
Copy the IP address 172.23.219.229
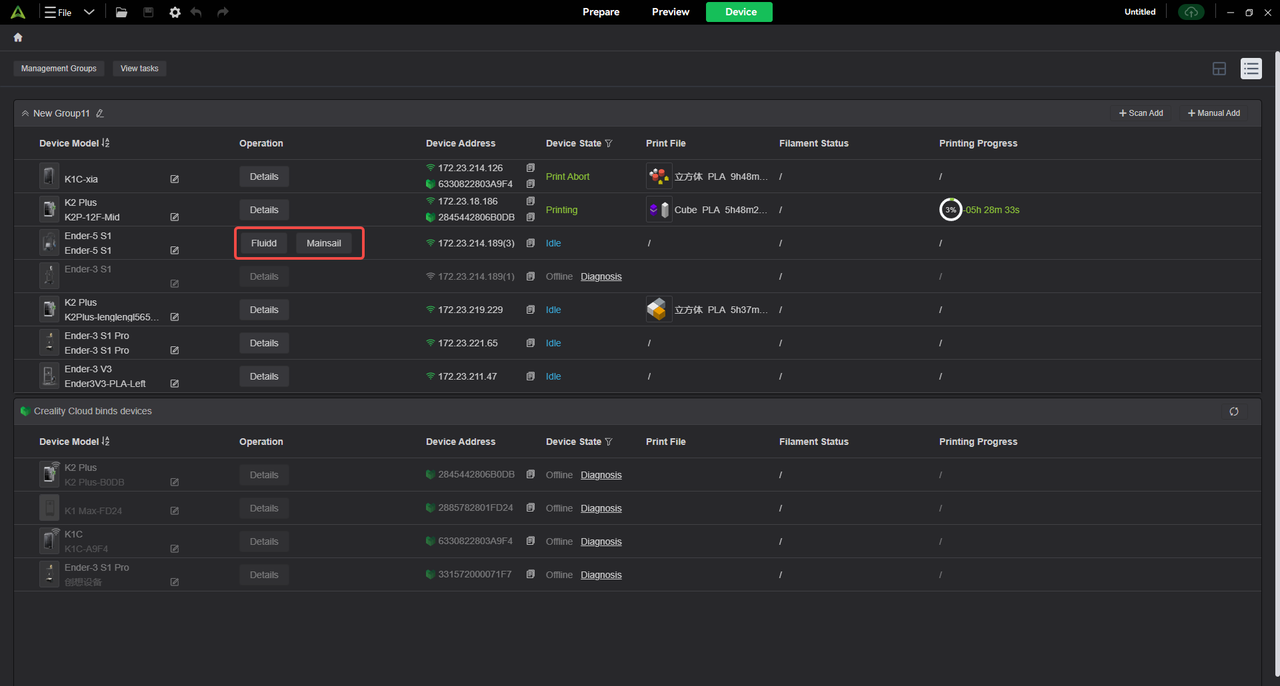[x=531, y=310]
